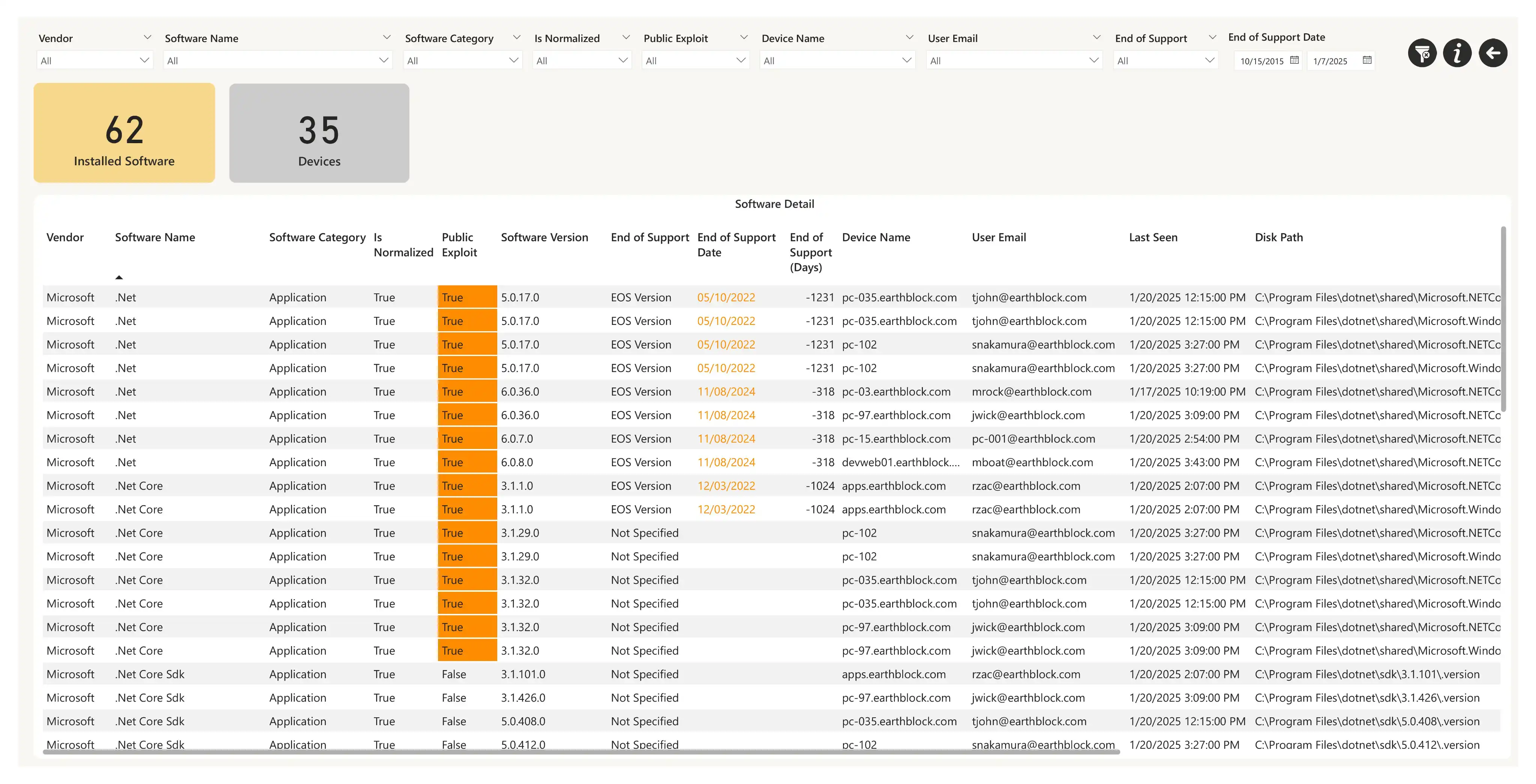Viewport: 1536px width, 784px height.
Task: Click sort arrow under Software Name column
Action: (119, 277)
